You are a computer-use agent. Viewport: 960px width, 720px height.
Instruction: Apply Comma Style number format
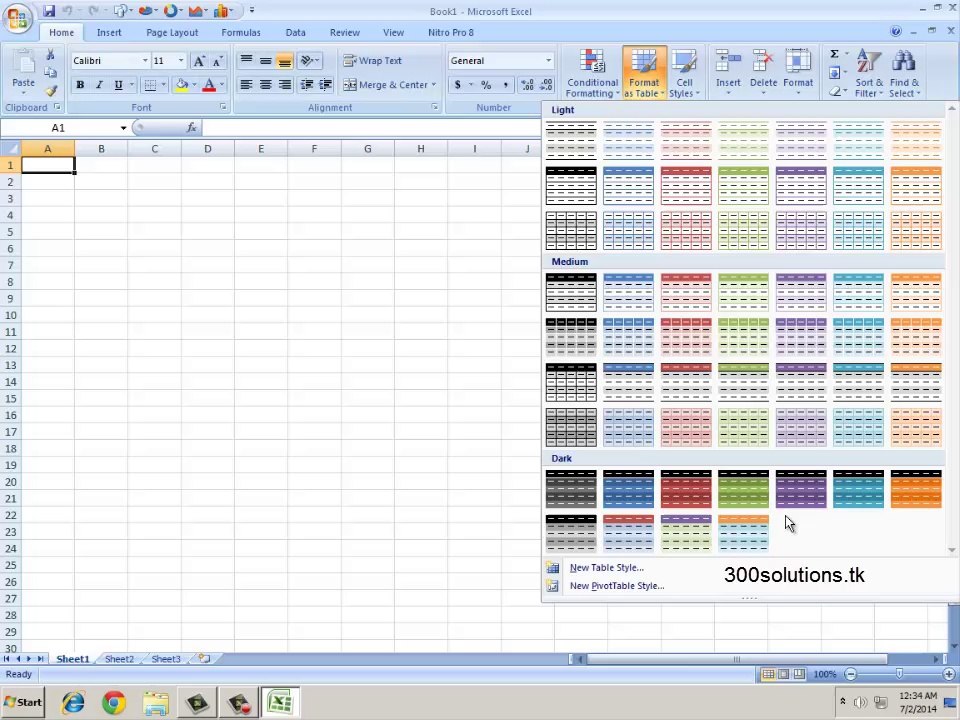[x=505, y=85]
